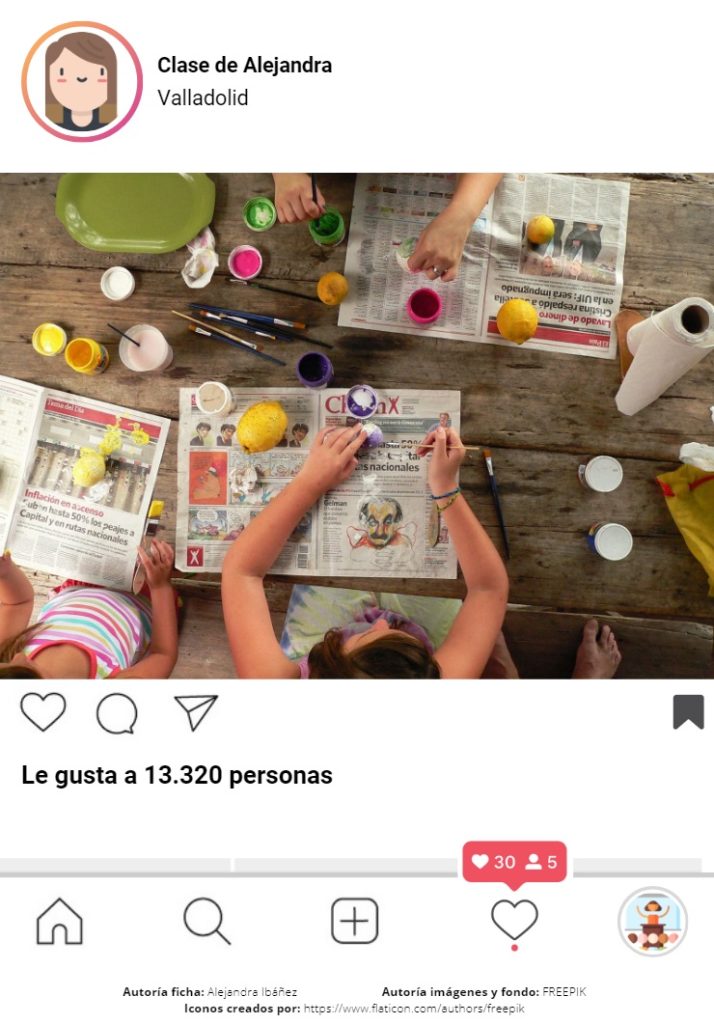Go to Home in the bottom navigation

click(x=59, y=921)
